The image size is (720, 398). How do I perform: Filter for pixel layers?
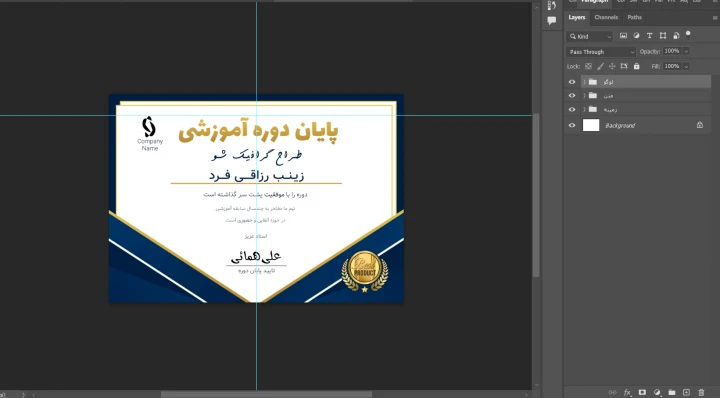pos(623,35)
